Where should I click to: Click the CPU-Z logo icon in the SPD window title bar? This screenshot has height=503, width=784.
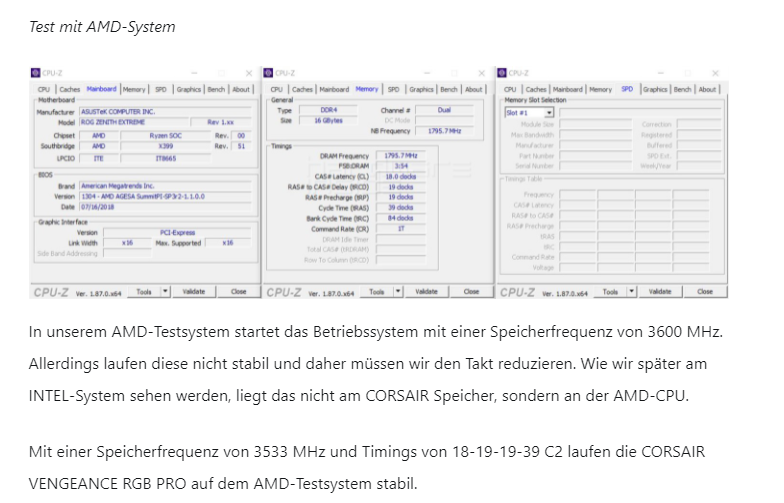(502, 73)
